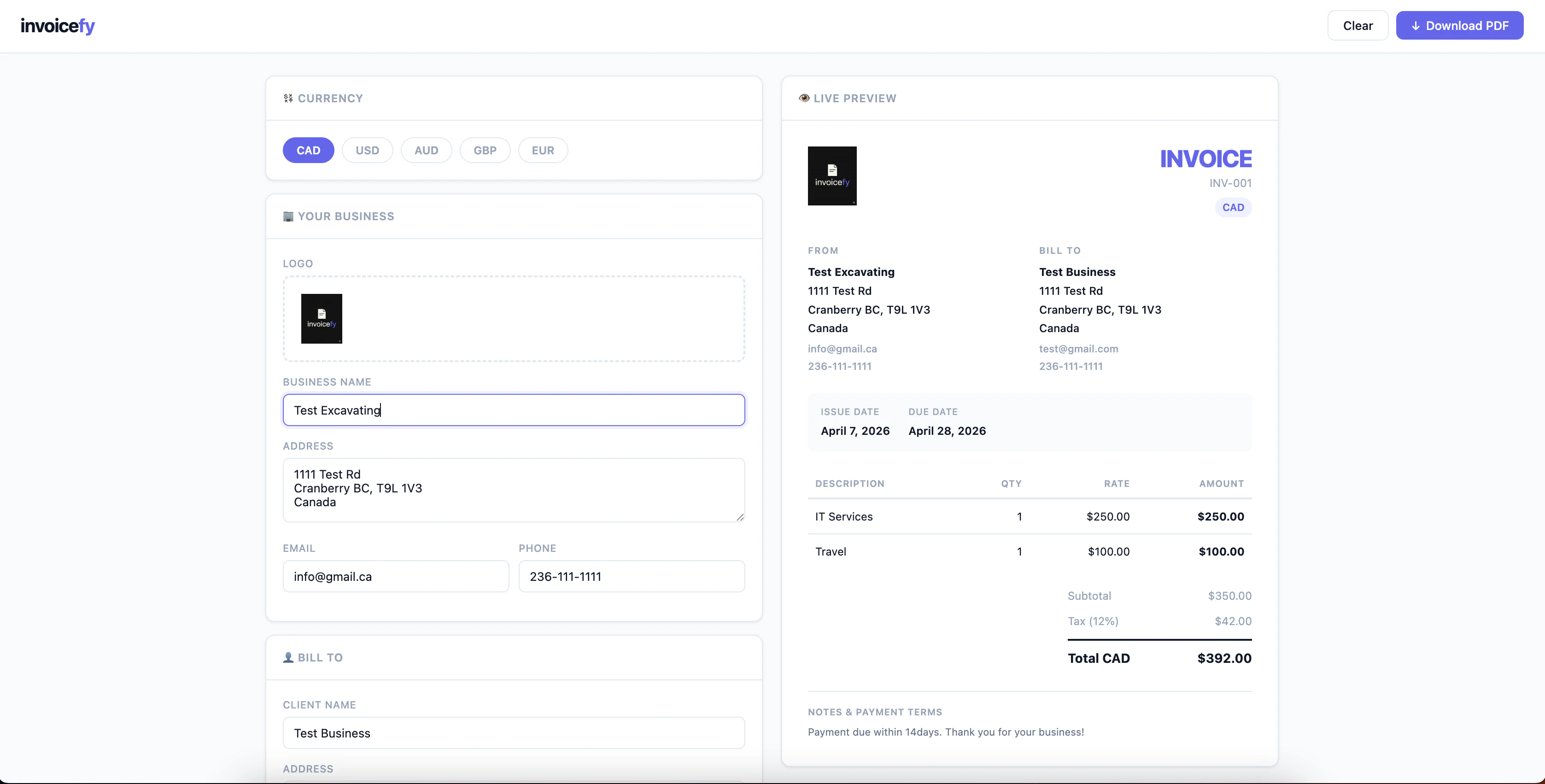The image size is (1545, 784).
Task: Choose the AUD currency pill
Action: (426, 151)
